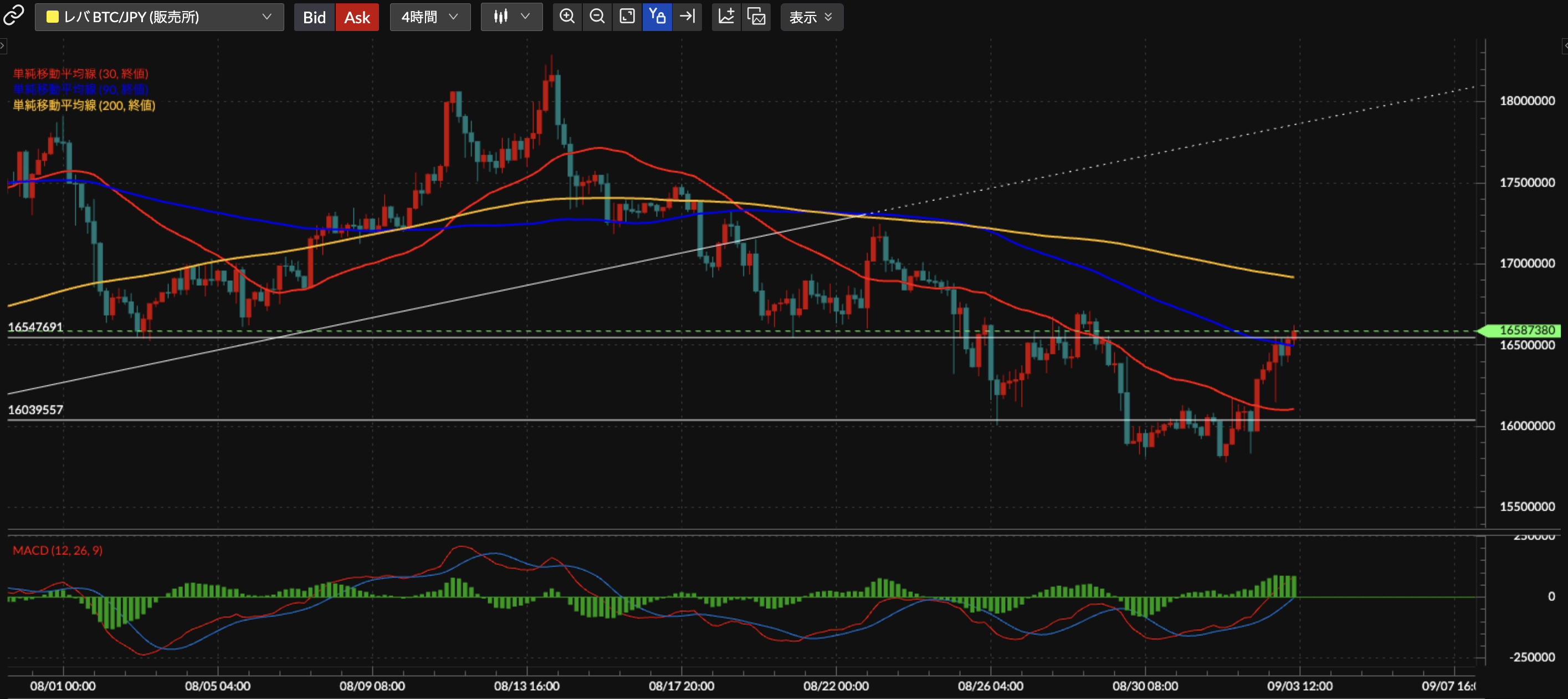Zoom in on the chart

click(567, 17)
